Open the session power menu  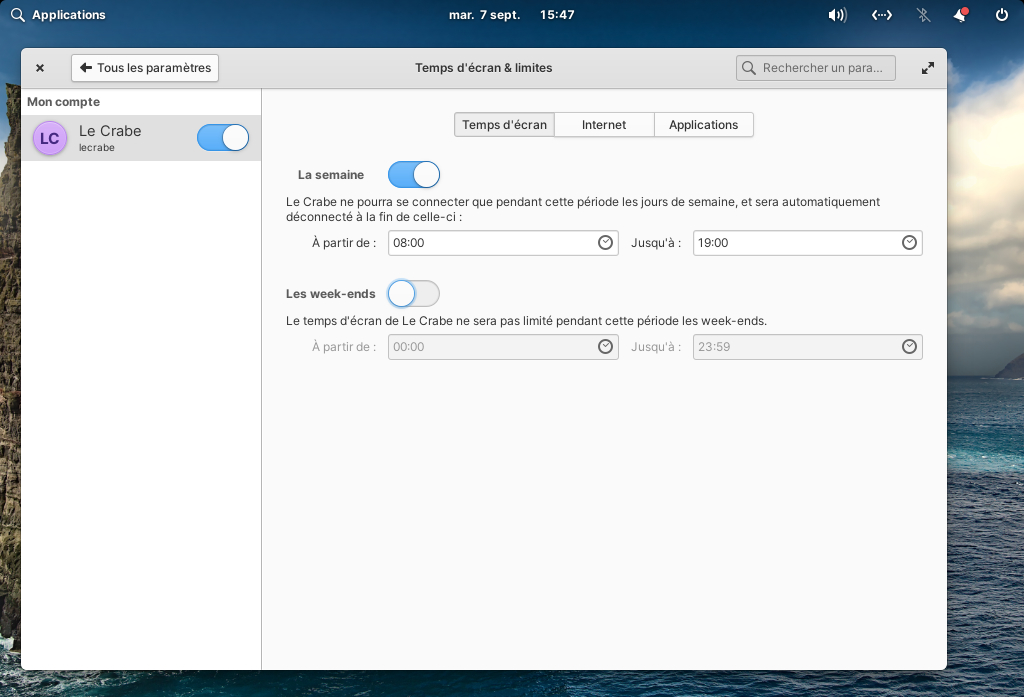(1001, 14)
